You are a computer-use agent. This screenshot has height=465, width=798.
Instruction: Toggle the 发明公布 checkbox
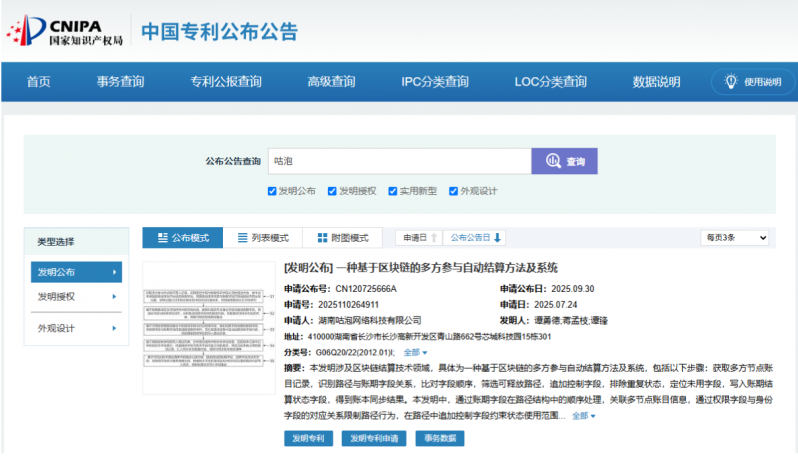point(272,190)
